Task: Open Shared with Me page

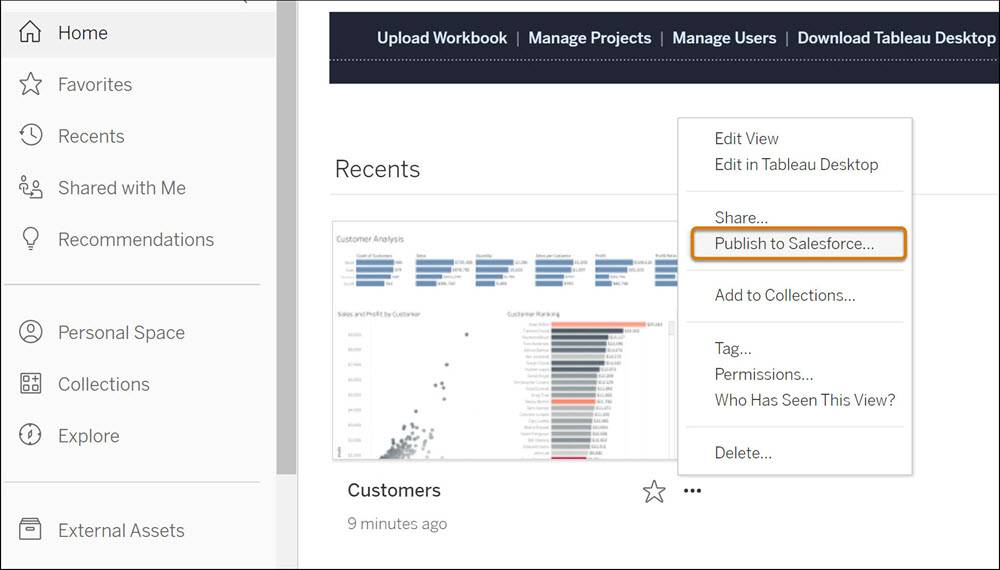Action: (x=122, y=187)
